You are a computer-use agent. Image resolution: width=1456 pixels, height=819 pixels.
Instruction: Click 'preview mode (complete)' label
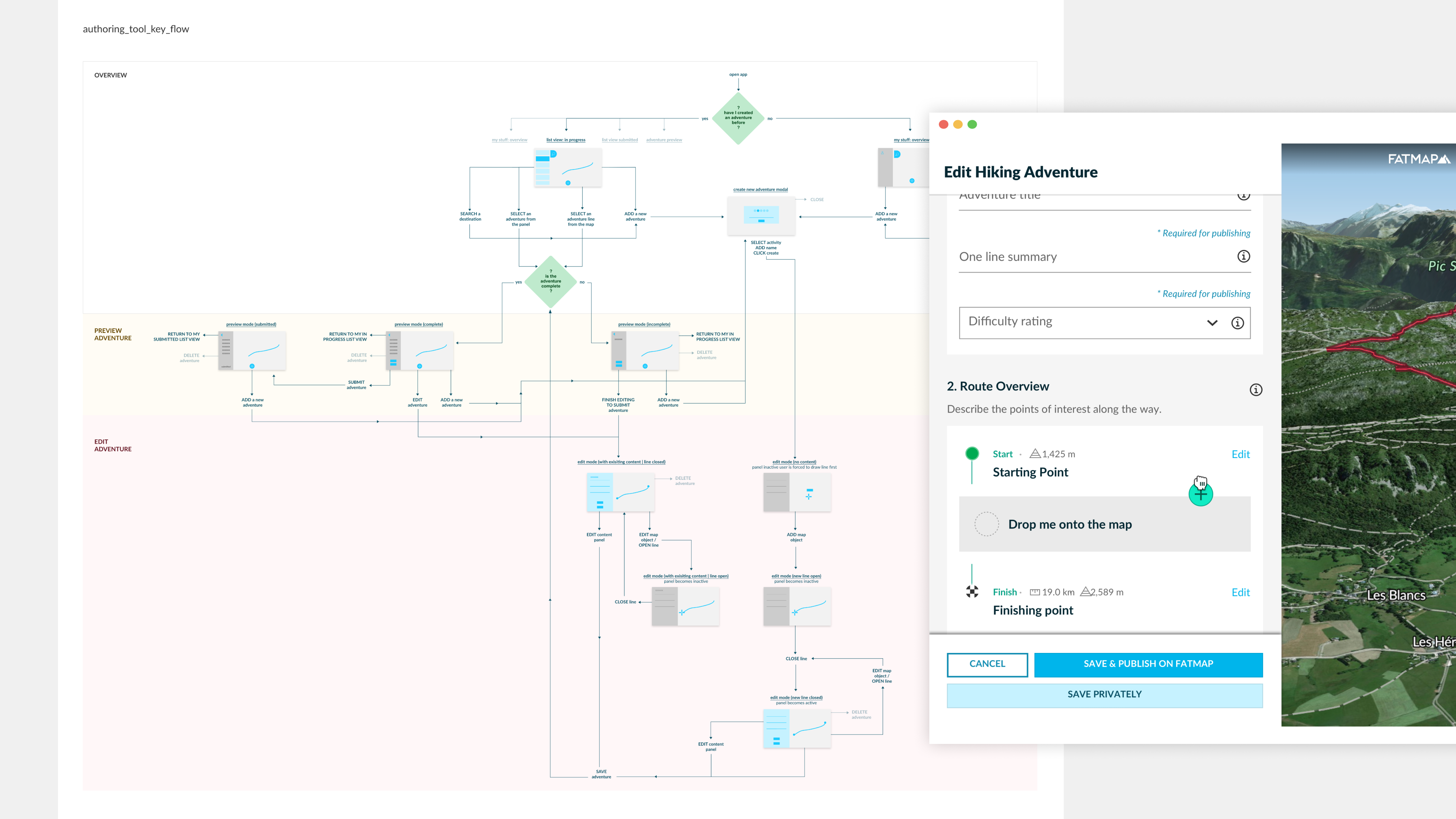click(418, 325)
